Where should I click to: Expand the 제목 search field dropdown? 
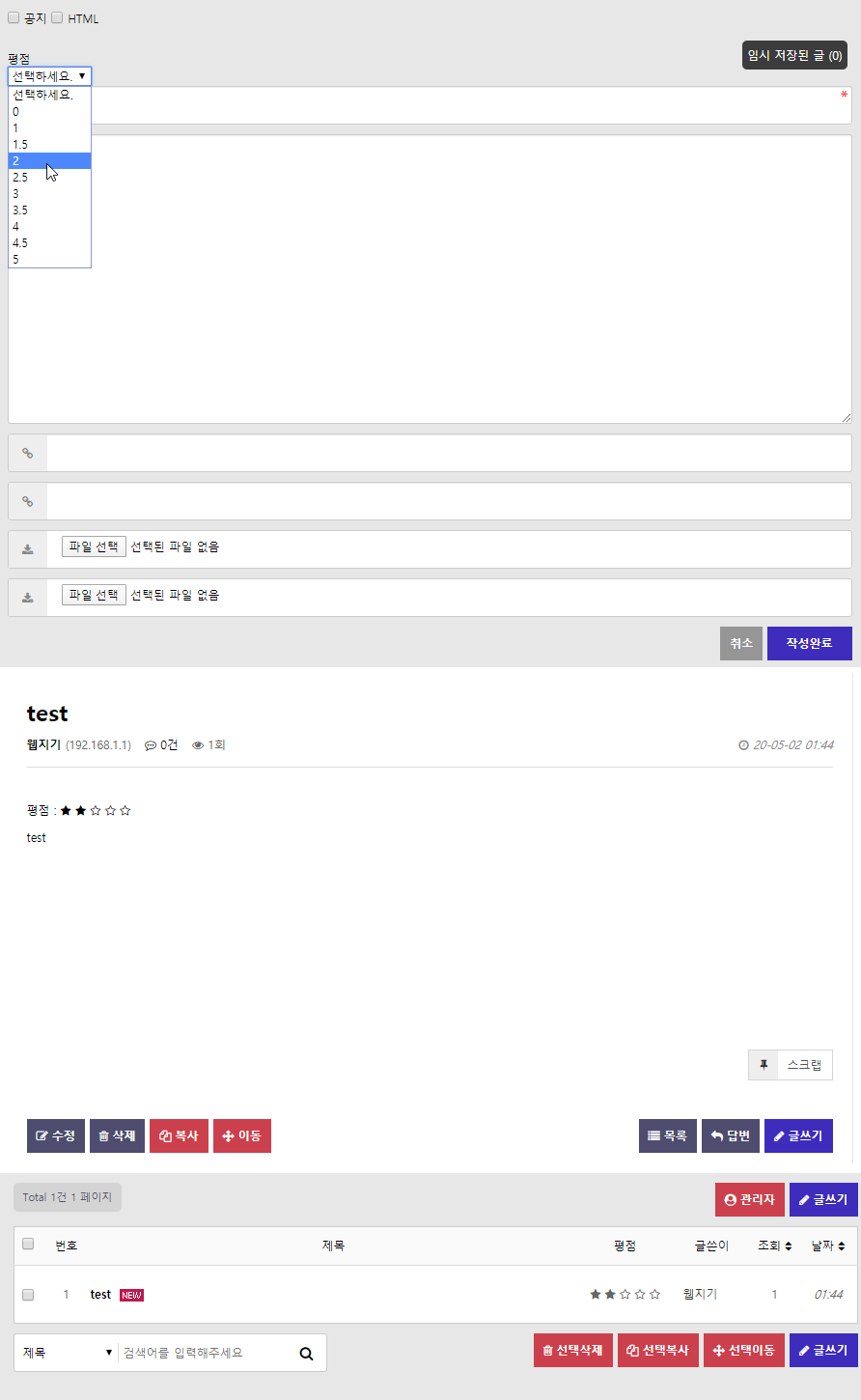click(x=67, y=1353)
